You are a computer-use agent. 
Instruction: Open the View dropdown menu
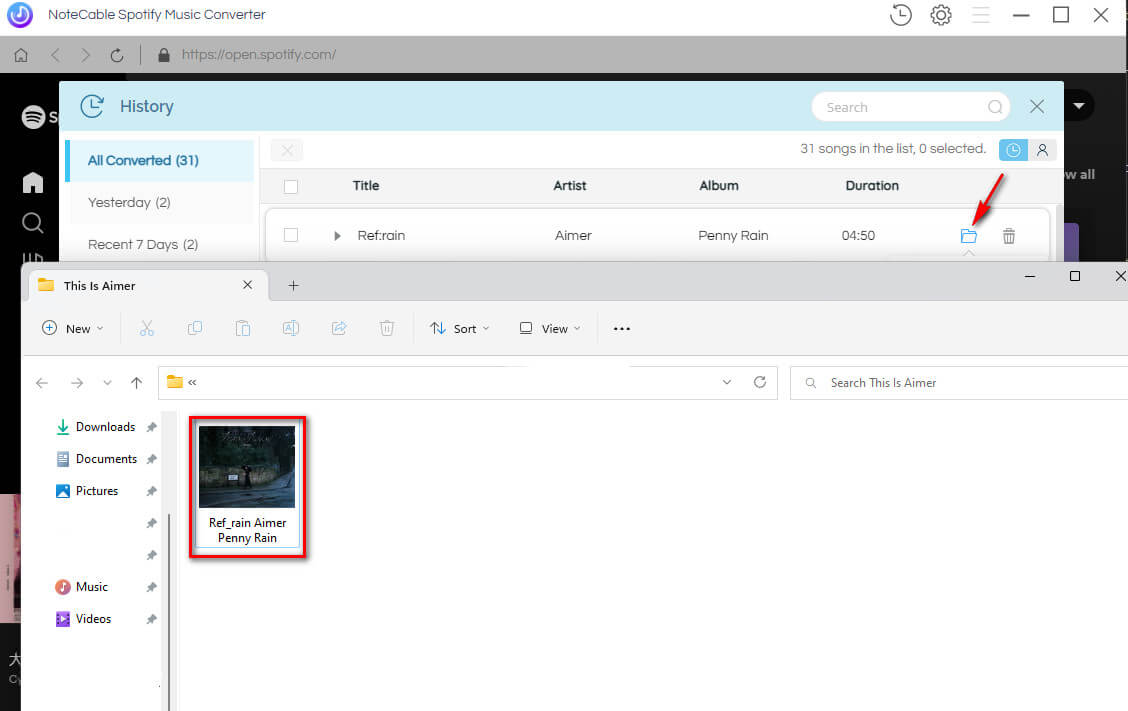coord(549,328)
